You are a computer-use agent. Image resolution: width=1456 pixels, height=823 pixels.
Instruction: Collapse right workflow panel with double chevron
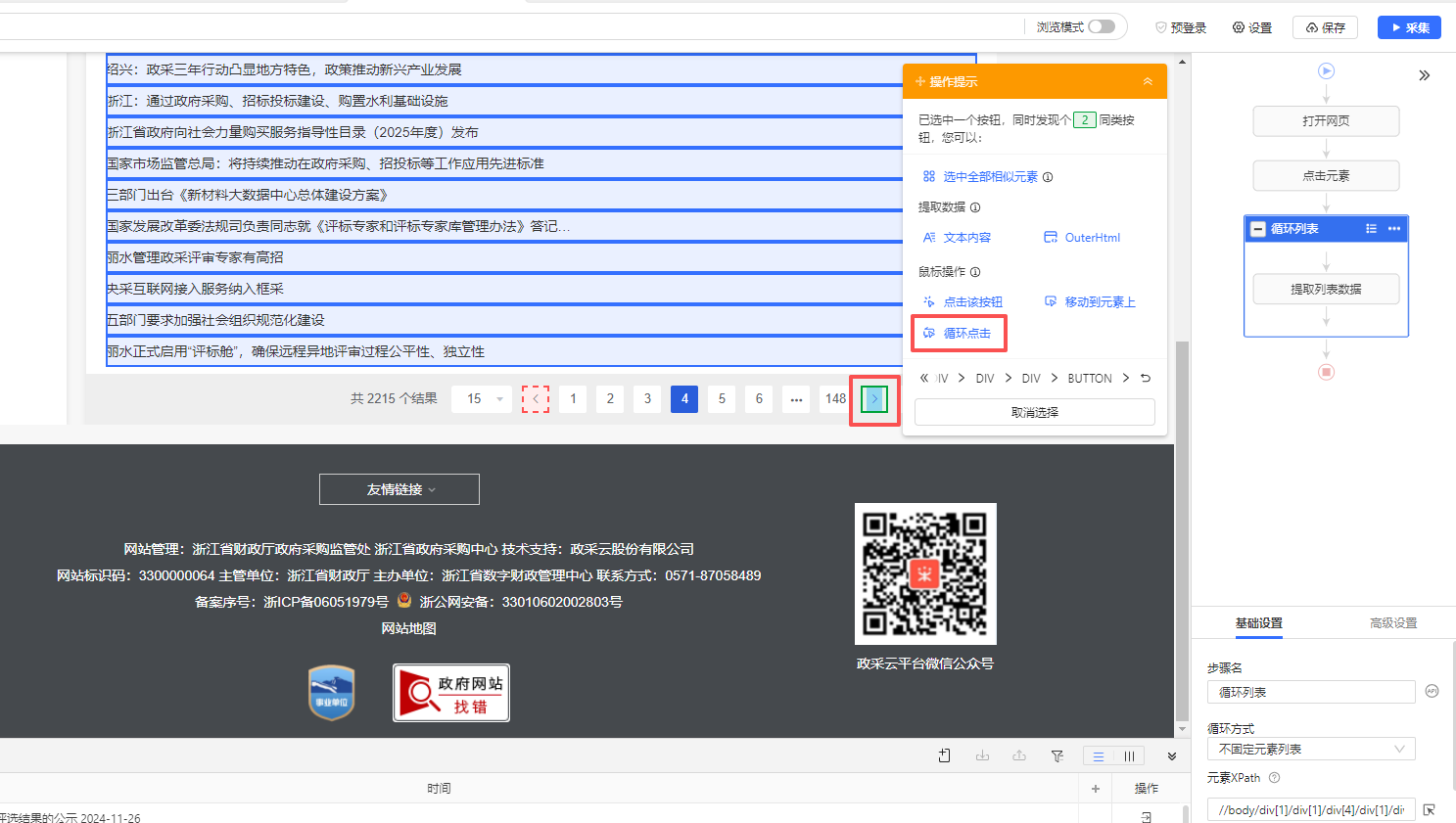(x=1424, y=75)
